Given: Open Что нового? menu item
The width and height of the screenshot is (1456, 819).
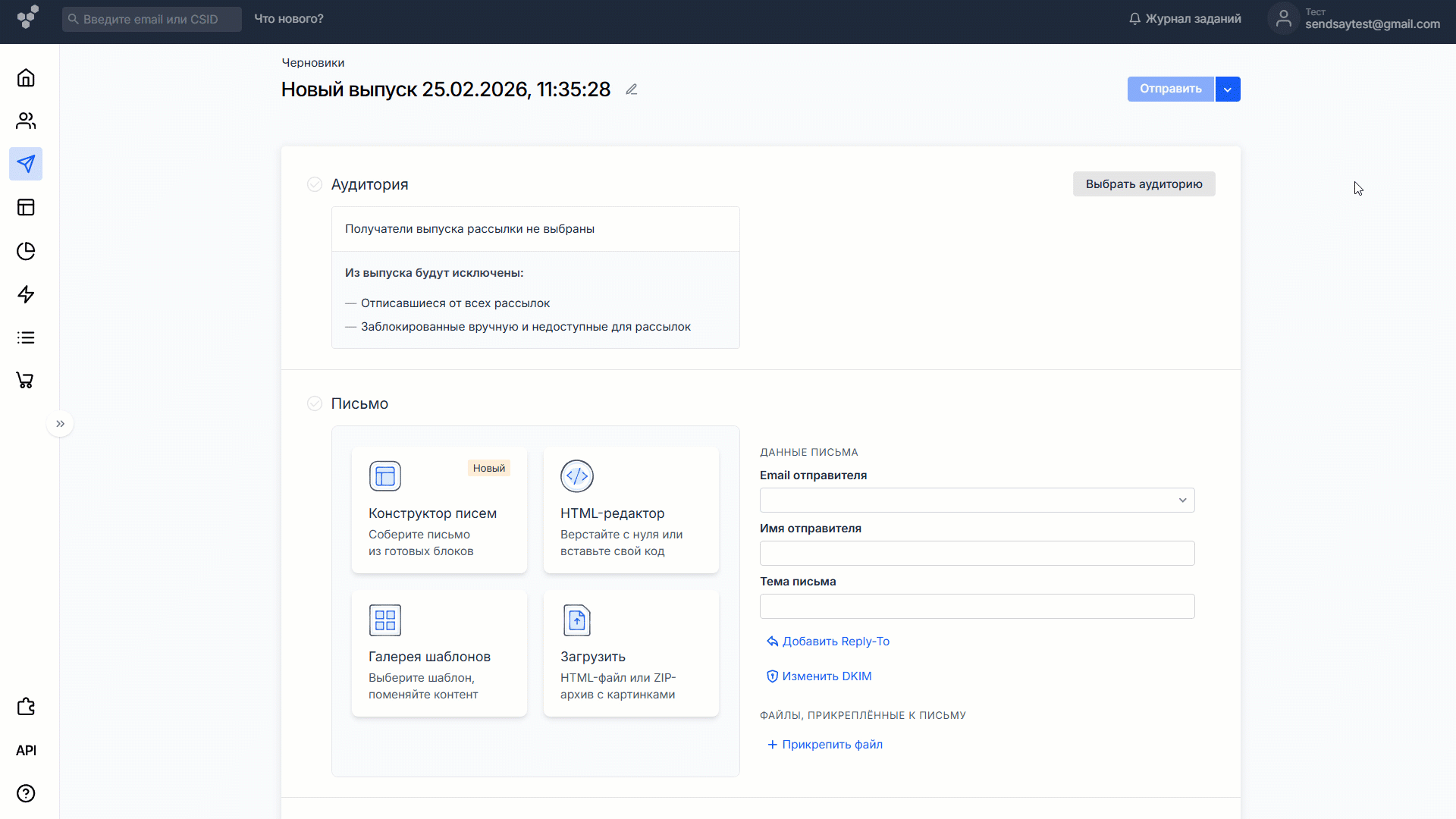Looking at the screenshot, I should [289, 19].
